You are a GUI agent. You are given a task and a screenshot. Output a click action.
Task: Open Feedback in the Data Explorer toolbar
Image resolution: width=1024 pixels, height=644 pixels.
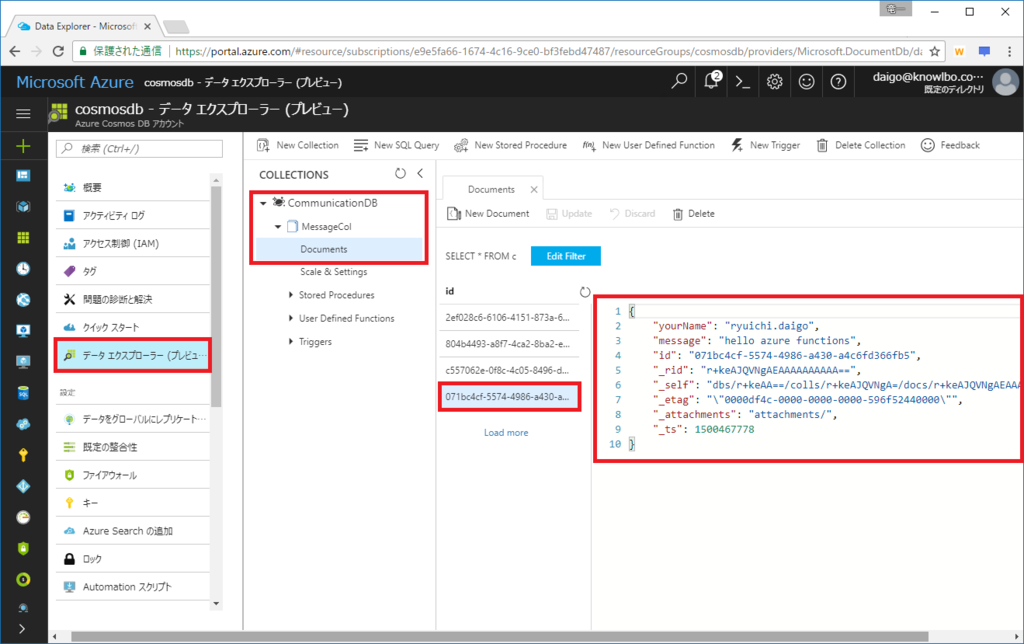tap(950, 145)
